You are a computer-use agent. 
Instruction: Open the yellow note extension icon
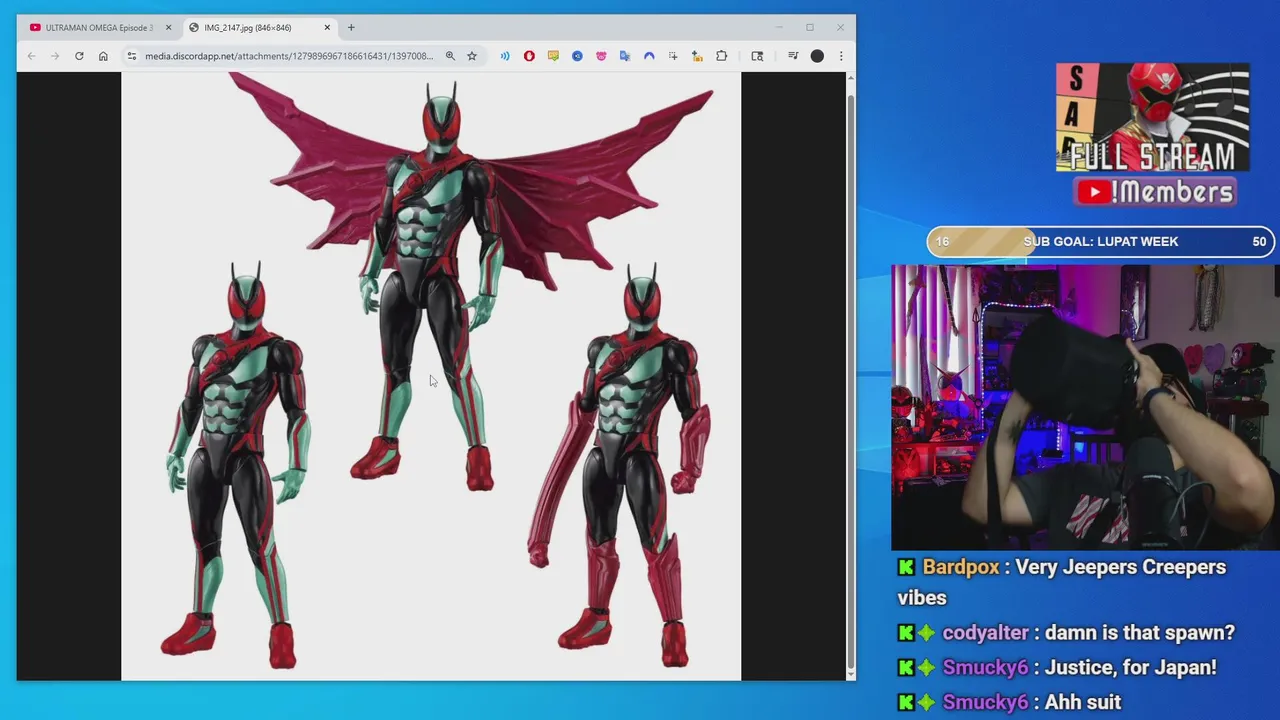coord(553,56)
